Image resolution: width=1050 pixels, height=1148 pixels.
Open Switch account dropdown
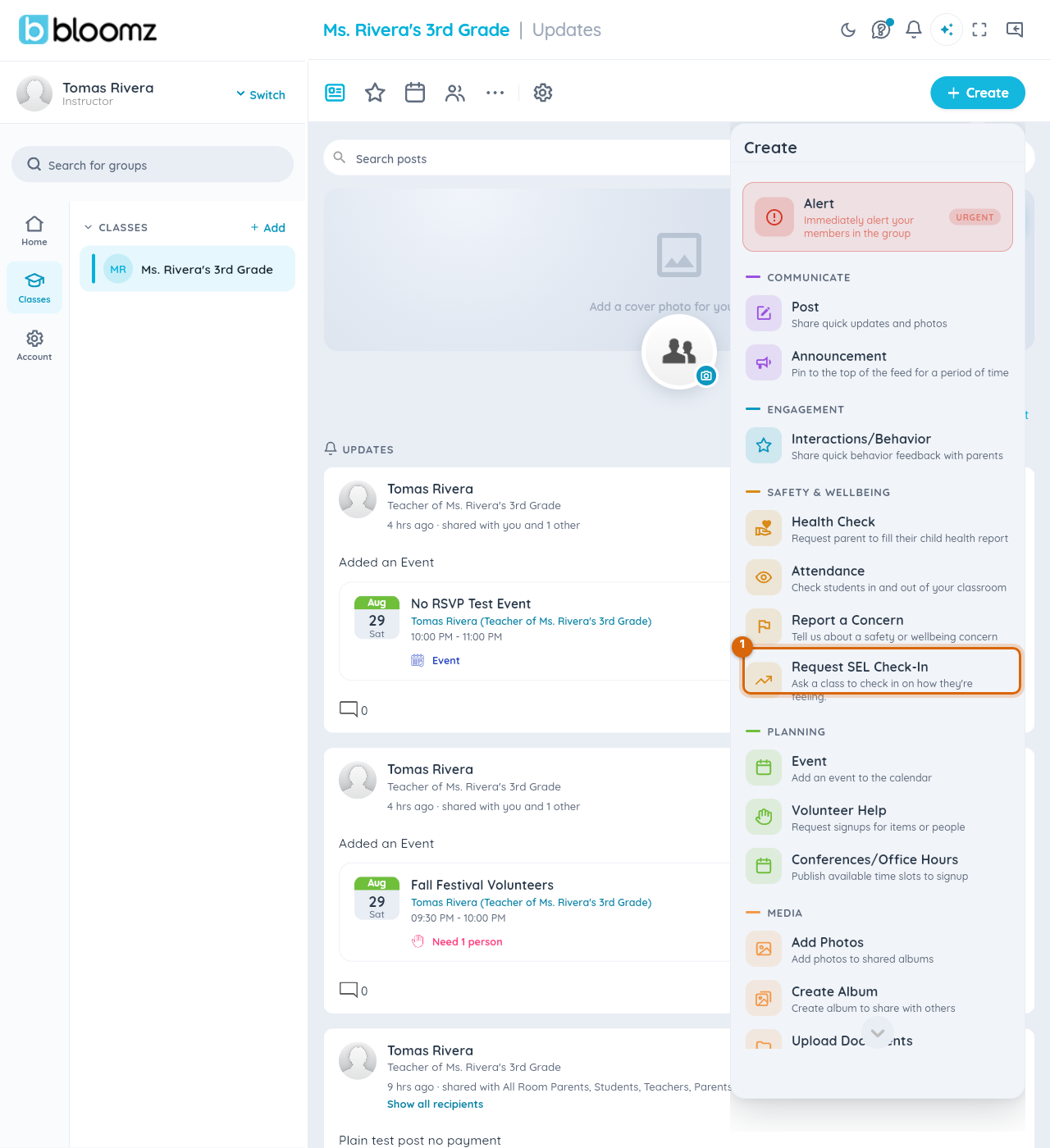(261, 94)
